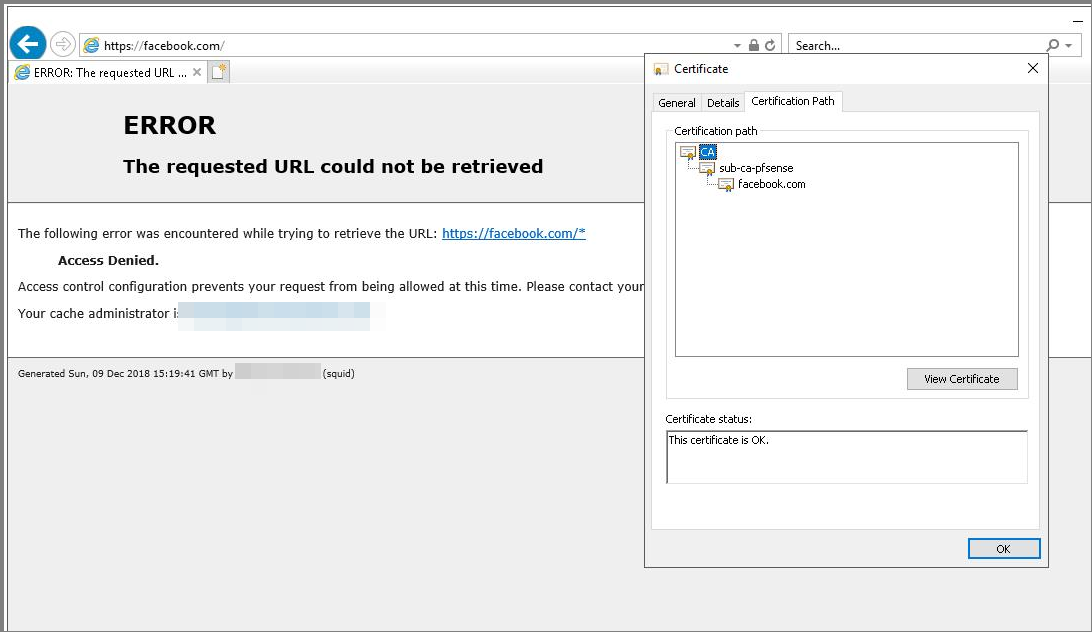Switch to the Details tab in Certificate dialog
Image resolution: width=1092 pixels, height=632 pixels.
(723, 102)
